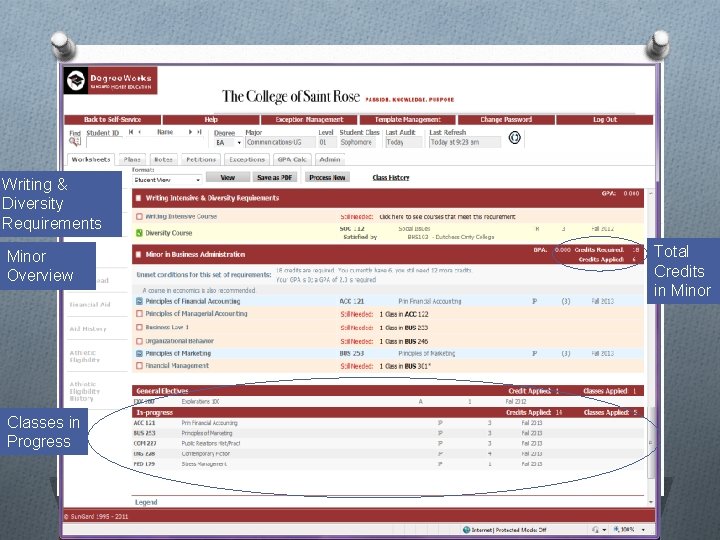
Task: Click link to see courses meeting writing requirement
Action: [x=447, y=216]
